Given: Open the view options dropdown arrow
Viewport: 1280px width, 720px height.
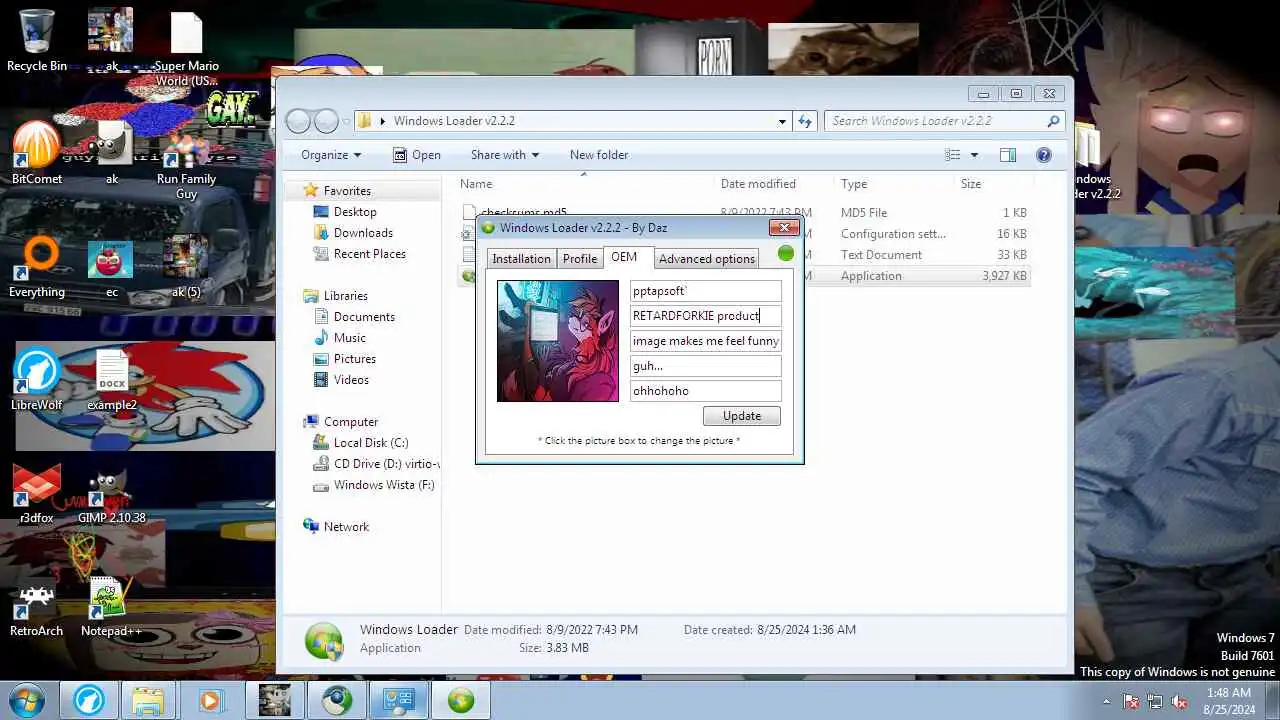Looking at the screenshot, I should (974, 155).
